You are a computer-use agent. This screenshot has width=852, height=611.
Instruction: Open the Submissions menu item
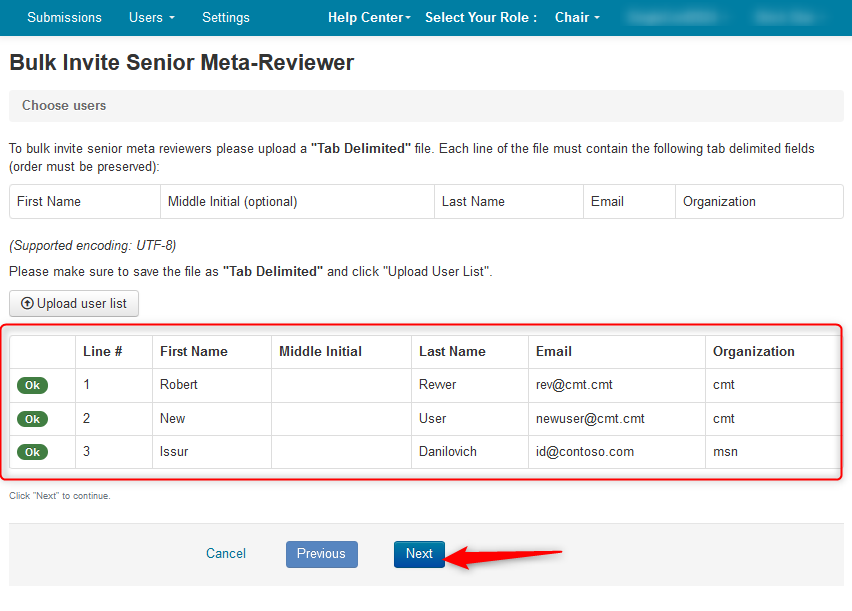point(64,17)
